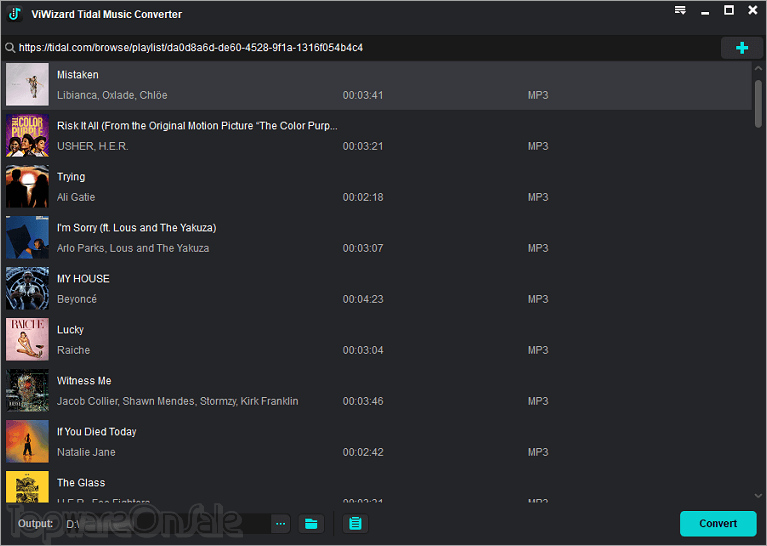The width and height of the screenshot is (767, 546).
Task: Click I'm Sorry (ft. Lous and The Yakuza) title
Action: pos(136,228)
